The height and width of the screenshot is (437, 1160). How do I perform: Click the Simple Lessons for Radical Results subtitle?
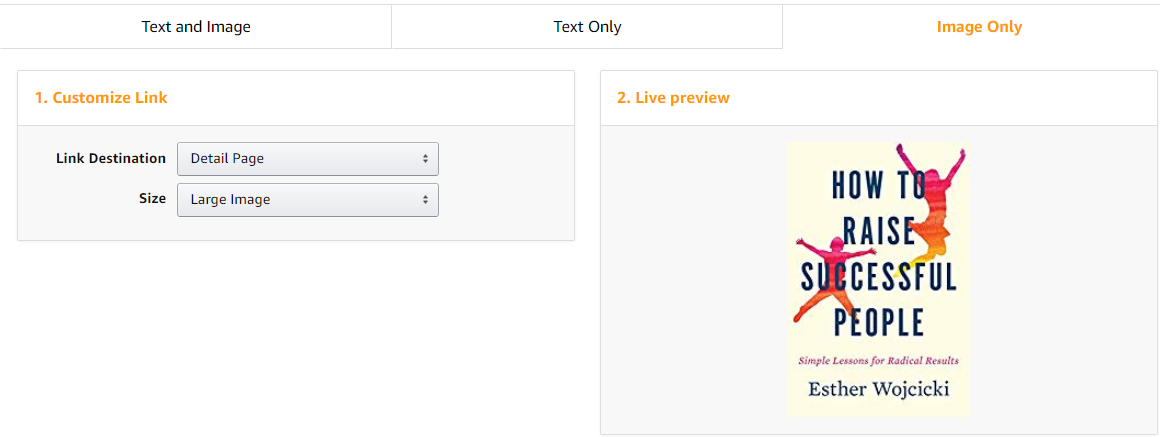click(x=878, y=361)
